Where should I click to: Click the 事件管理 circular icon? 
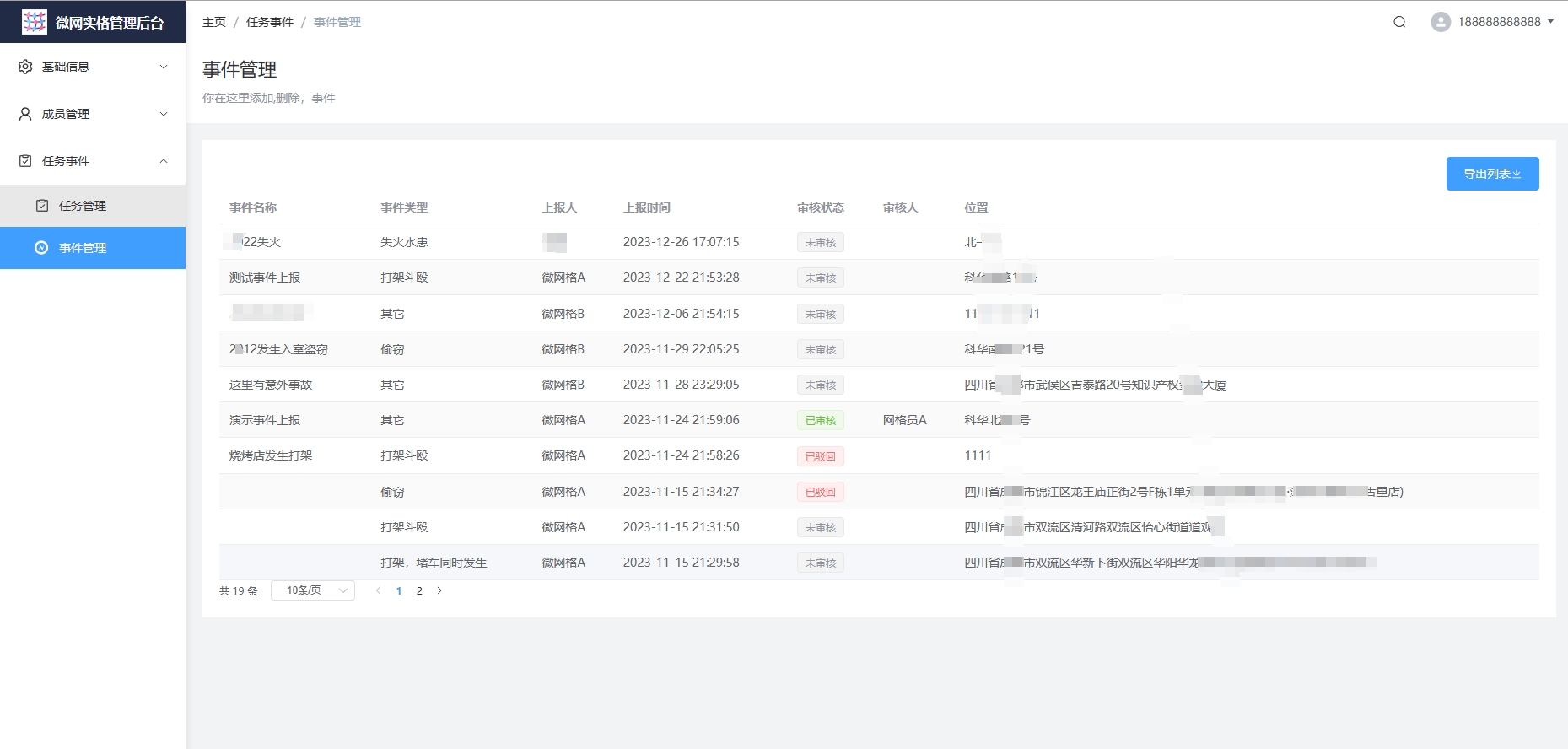pyautogui.click(x=41, y=248)
